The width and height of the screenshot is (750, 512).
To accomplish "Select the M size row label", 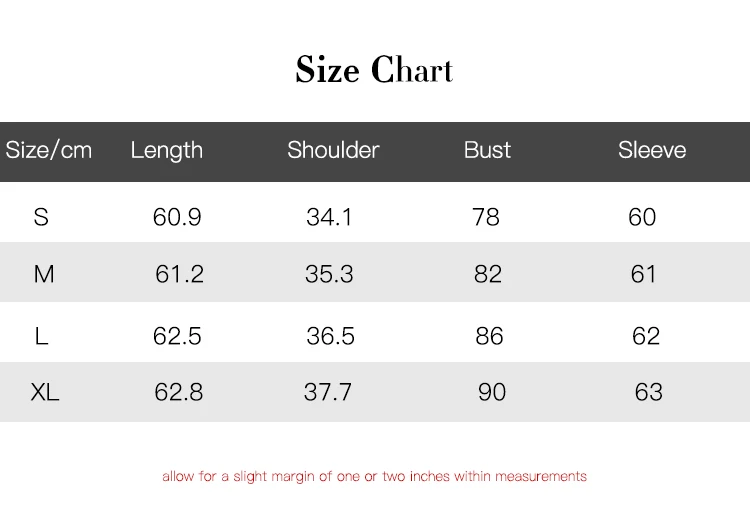I will (x=44, y=274).
